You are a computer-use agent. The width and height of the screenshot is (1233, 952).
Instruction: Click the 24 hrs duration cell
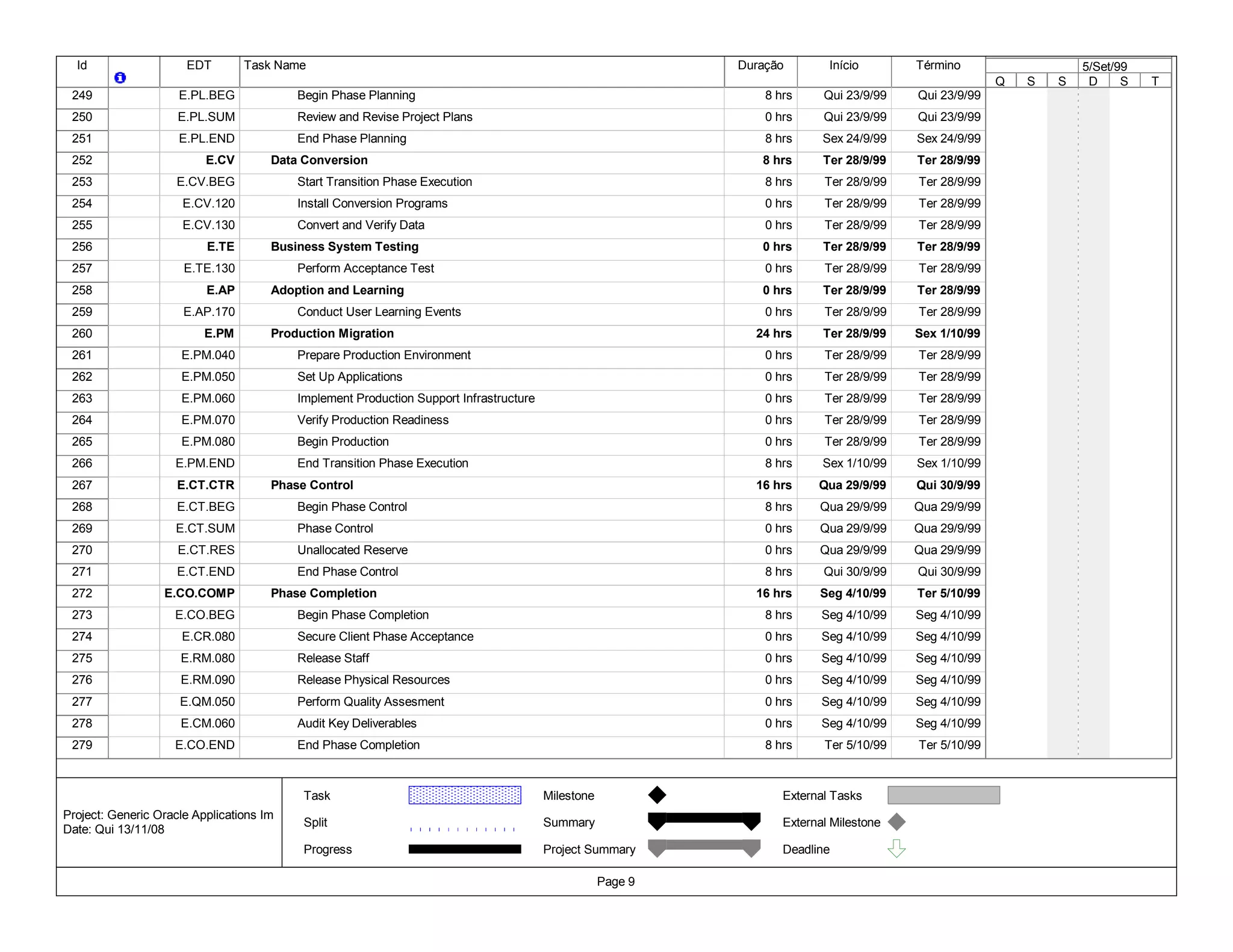[774, 334]
